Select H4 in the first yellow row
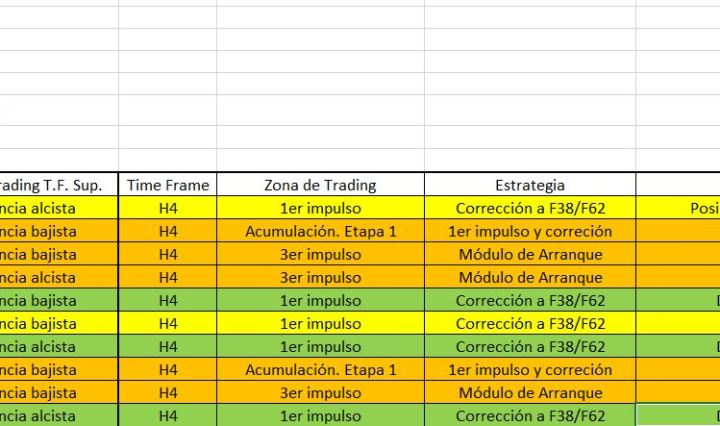 click(168, 208)
